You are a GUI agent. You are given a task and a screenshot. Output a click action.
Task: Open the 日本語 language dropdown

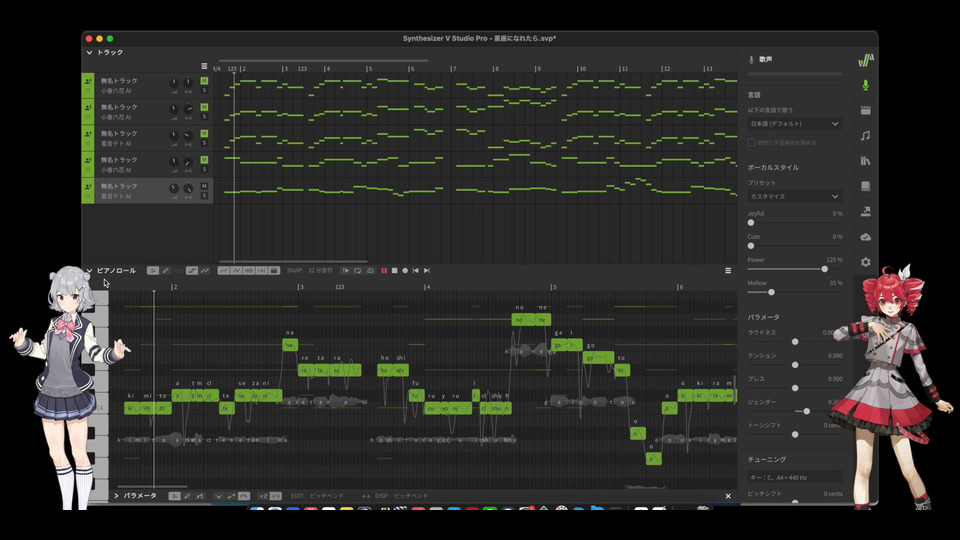(795, 124)
